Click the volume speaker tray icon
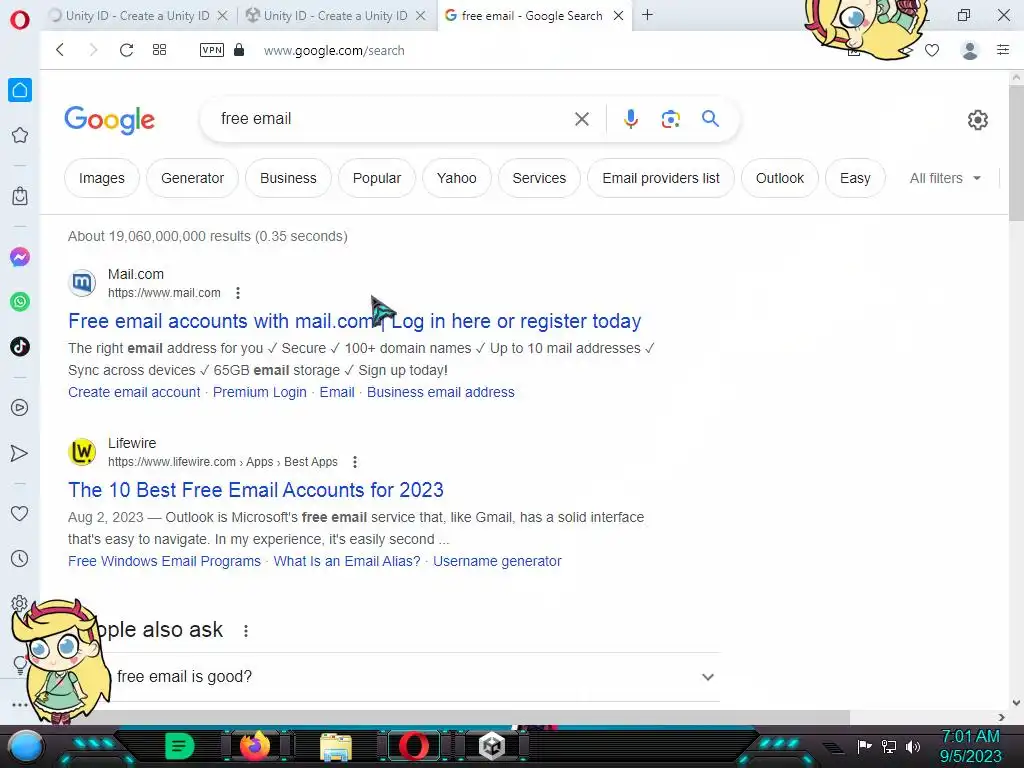1024x768 pixels. [x=912, y=746]
